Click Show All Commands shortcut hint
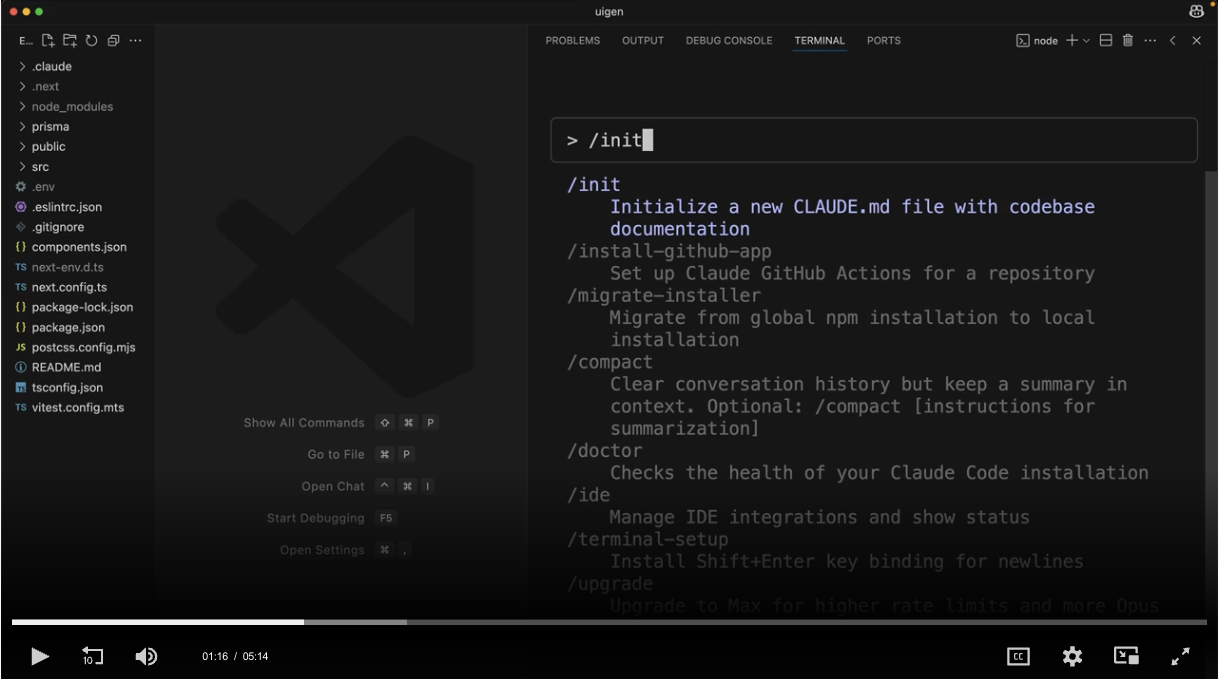Screen dimensions: 1219x679 341,423
